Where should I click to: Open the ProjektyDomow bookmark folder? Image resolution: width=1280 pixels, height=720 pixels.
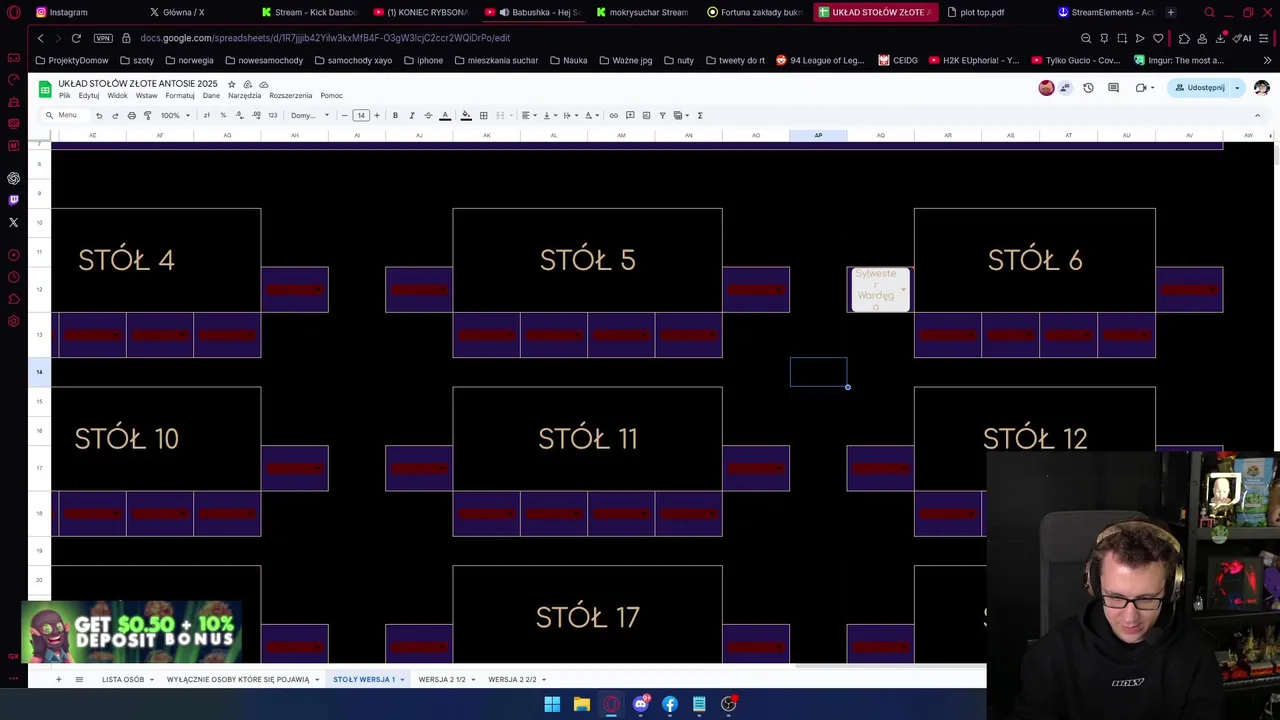71,60
